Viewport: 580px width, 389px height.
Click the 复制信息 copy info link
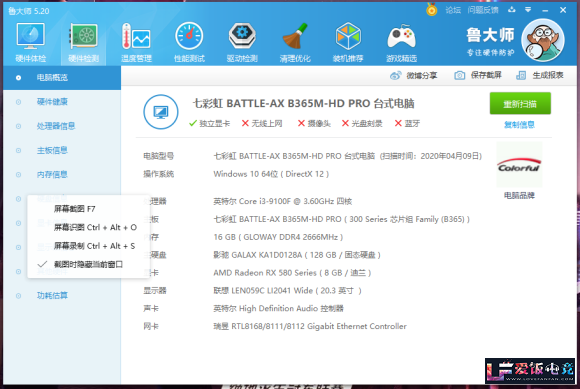coord(519,125)
